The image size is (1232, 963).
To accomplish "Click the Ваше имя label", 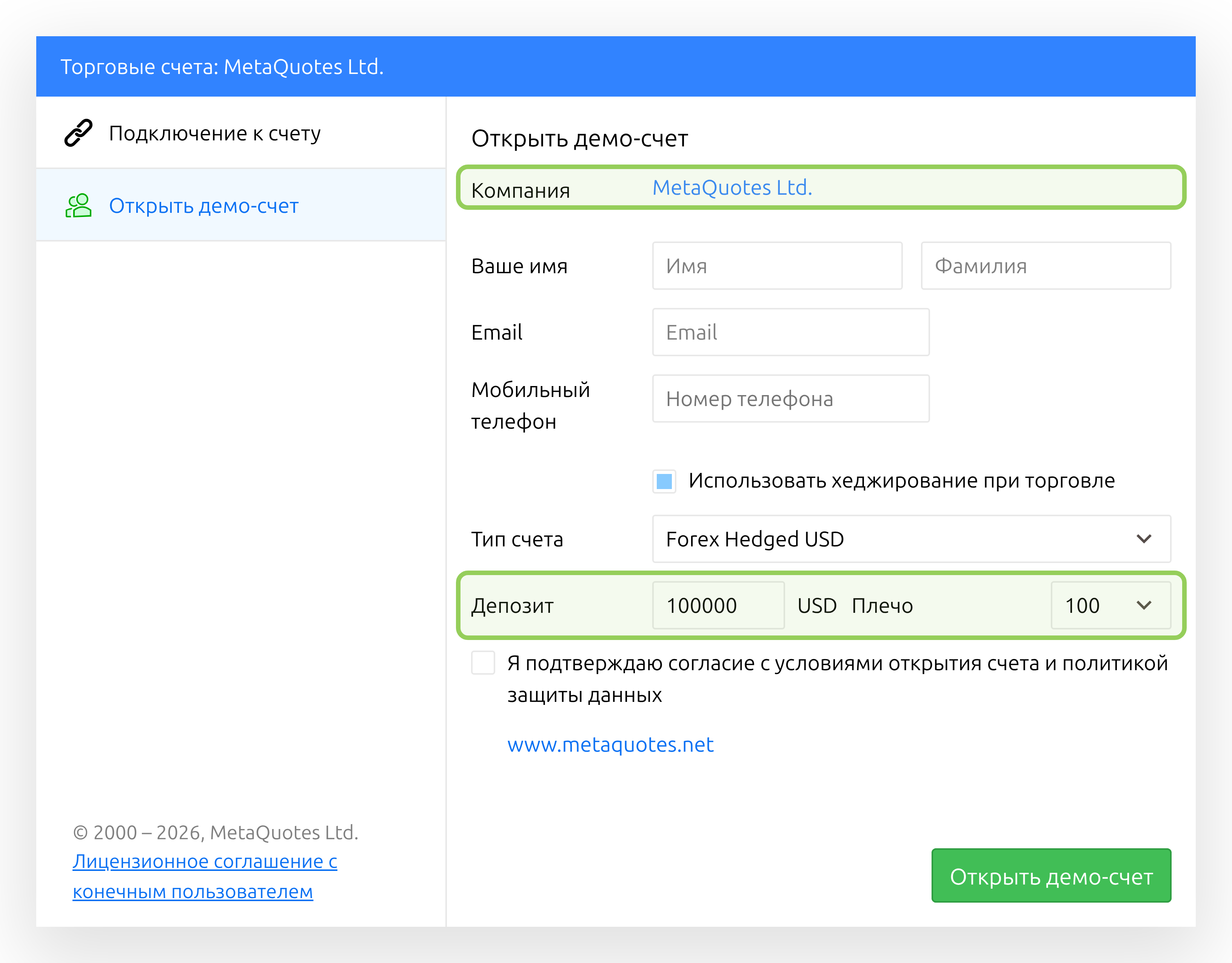I will click(x=519, y=266).
